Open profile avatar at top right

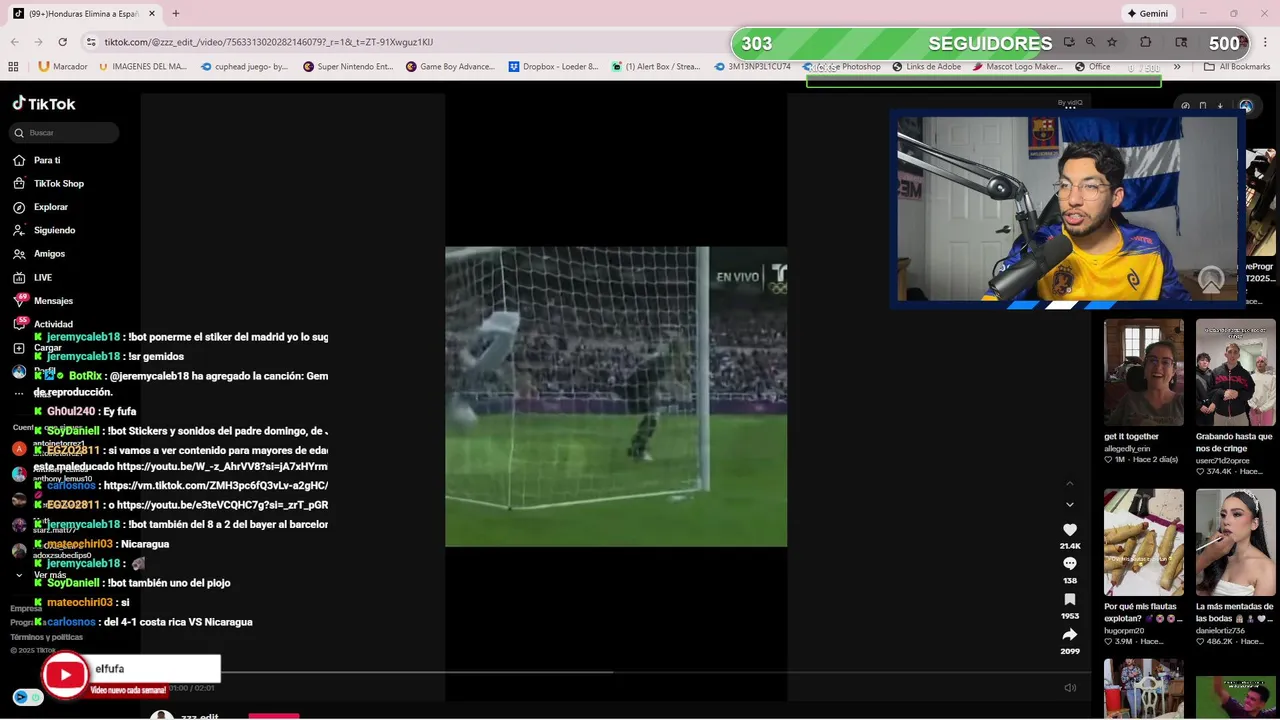point(1246,105)
